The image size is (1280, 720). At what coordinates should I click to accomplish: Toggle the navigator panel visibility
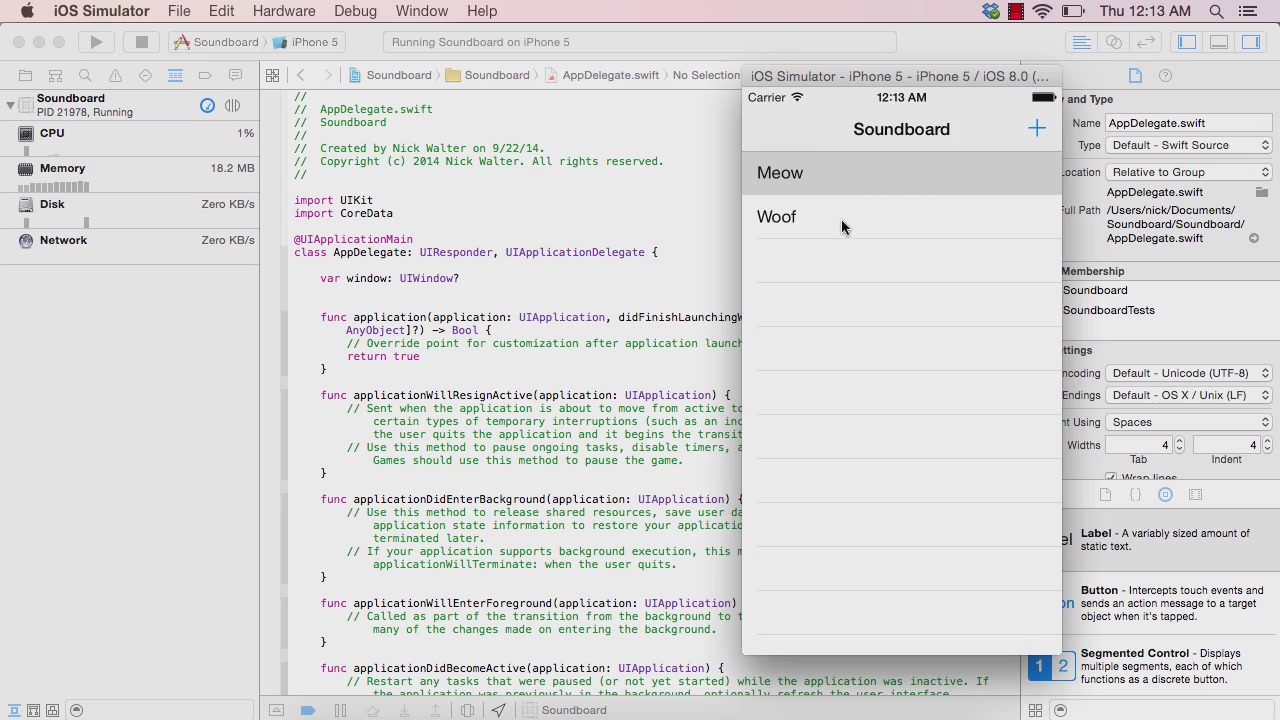coord(1187,42)
